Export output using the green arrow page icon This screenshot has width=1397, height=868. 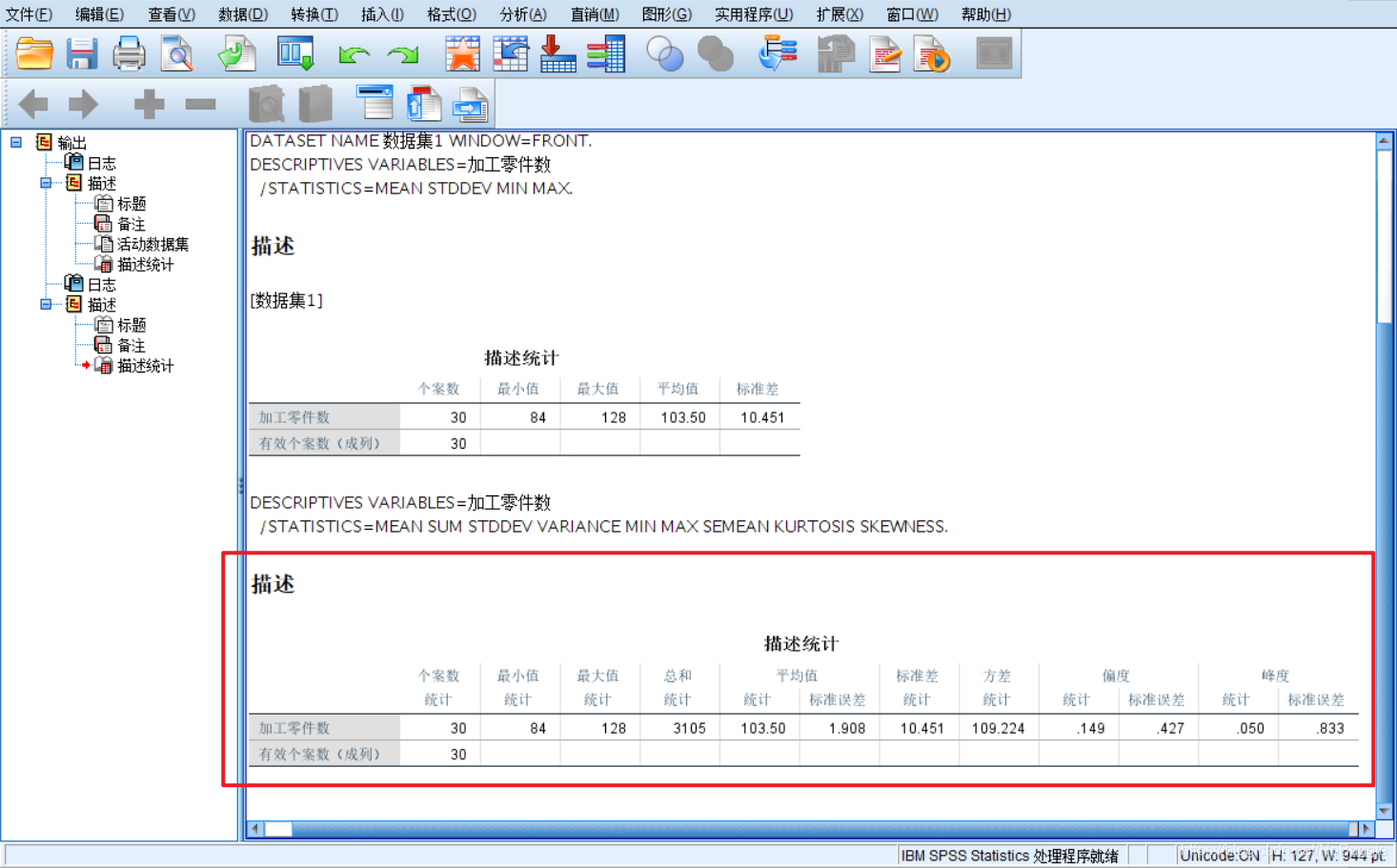235,54
